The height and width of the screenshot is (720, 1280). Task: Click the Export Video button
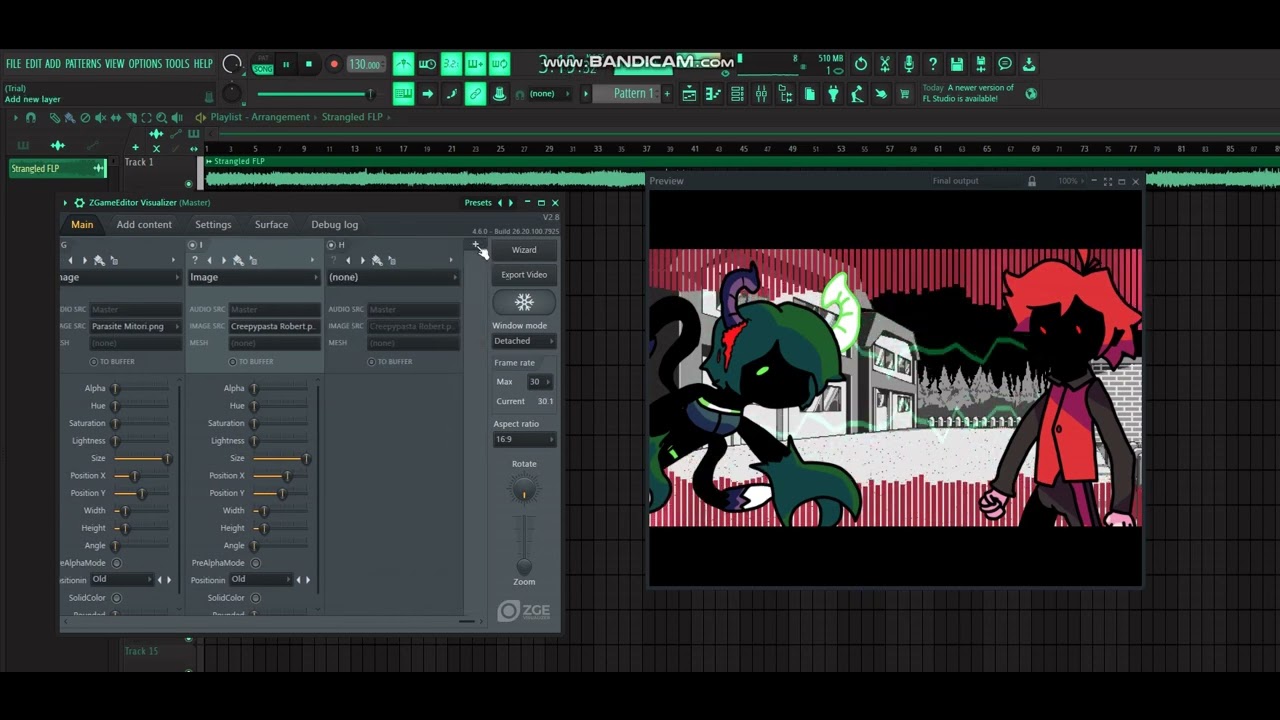524,275
